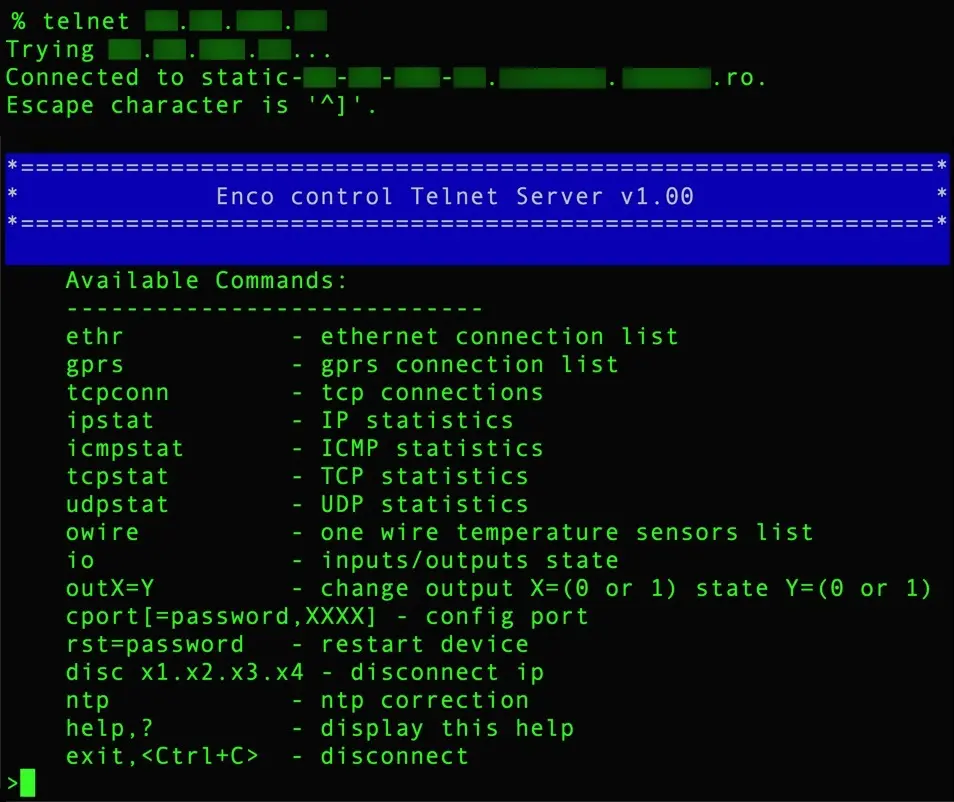954x802 pixels.
Task: Click the 'ntp' command name
Action: 88,701
